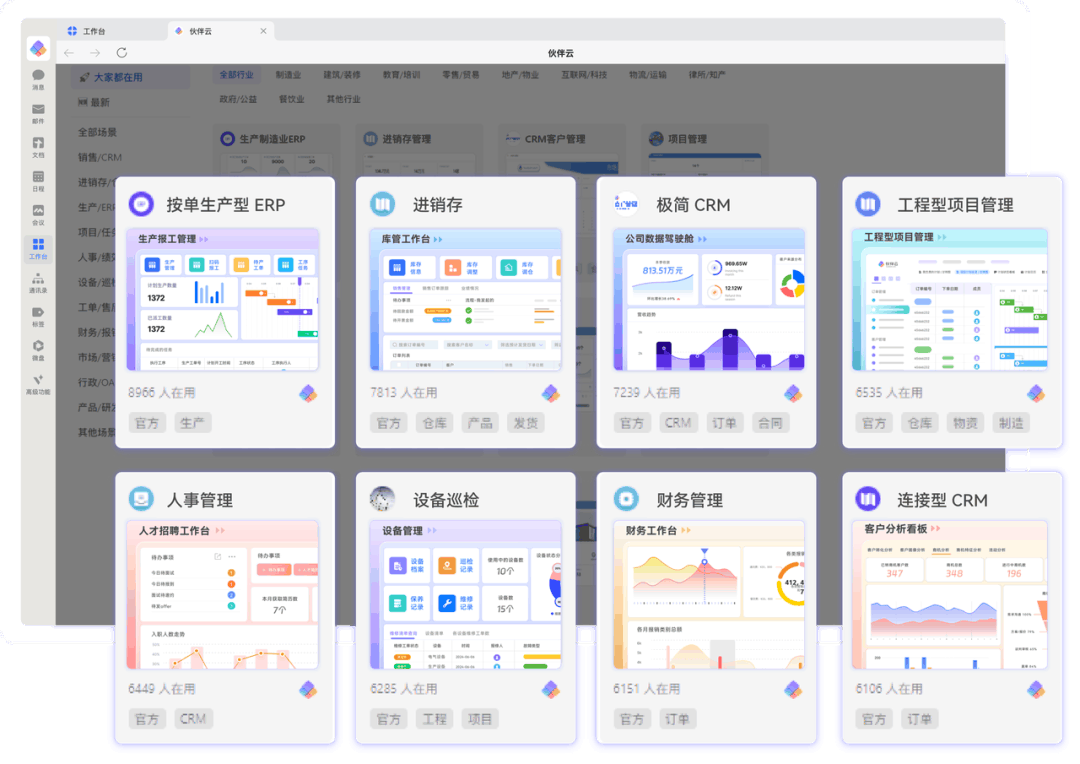Click the 合同 tag on 极简 CRM
The height and width of the screenshot is (764, 1080).
(x=769, y=423)
